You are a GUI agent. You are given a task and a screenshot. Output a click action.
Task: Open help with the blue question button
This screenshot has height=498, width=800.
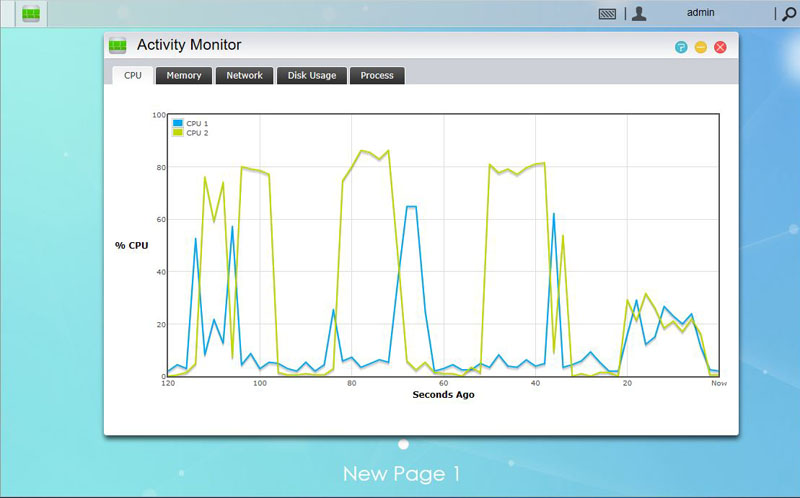tap(681, 47)
